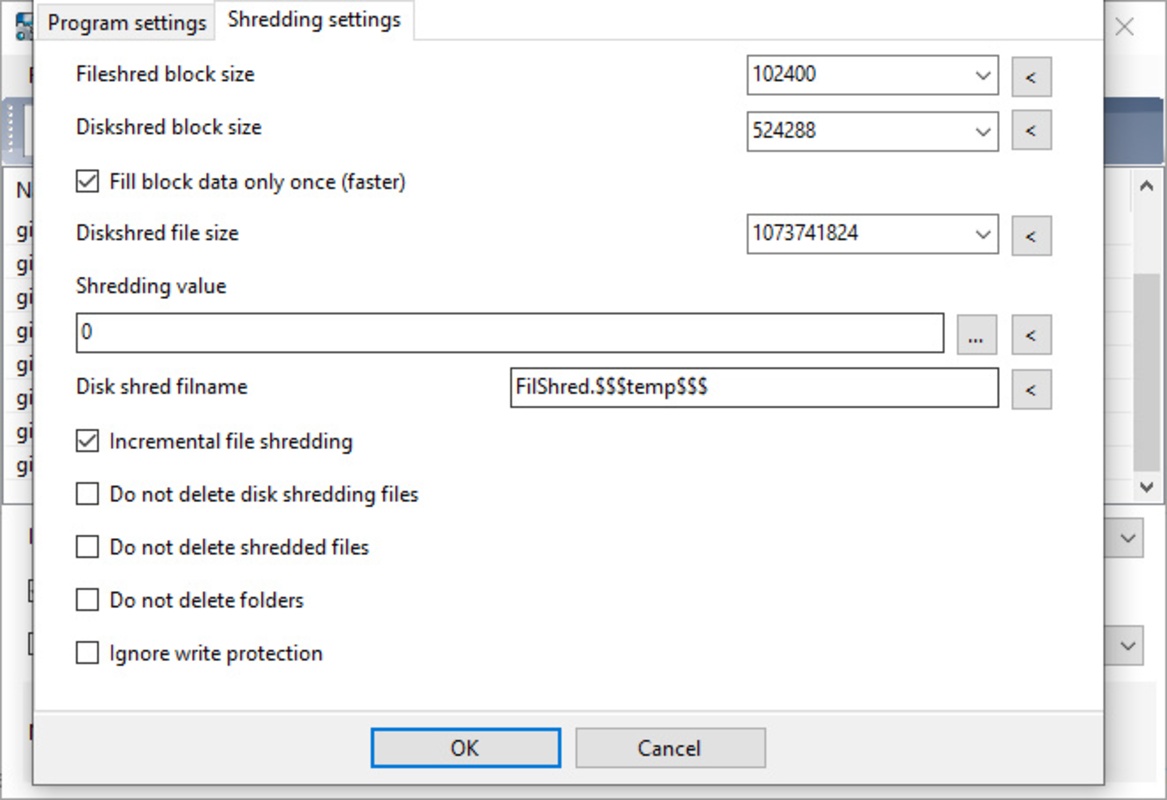Screen dimensions: 1167x800
Task: Reset Fileshred block size with its arrow button
Action: (x=1031, y=77)
